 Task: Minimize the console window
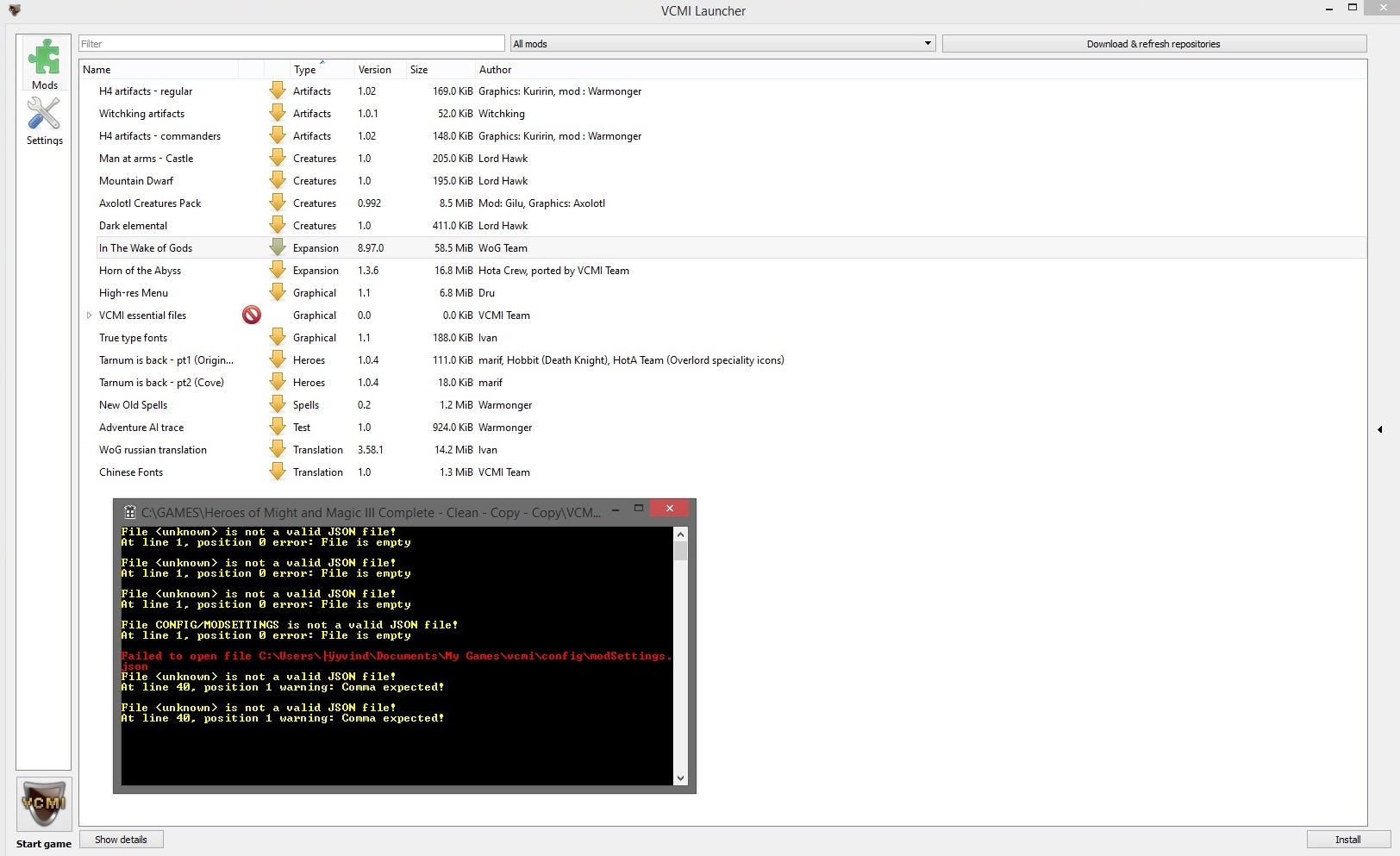tap(616, 509)
